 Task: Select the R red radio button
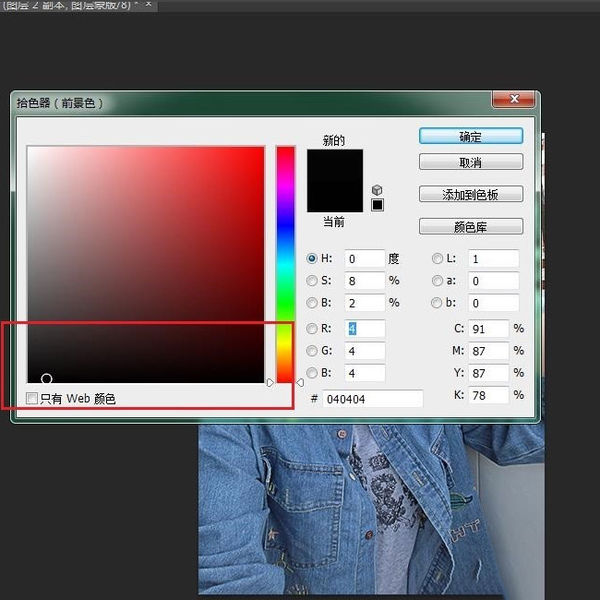(312, 328)
